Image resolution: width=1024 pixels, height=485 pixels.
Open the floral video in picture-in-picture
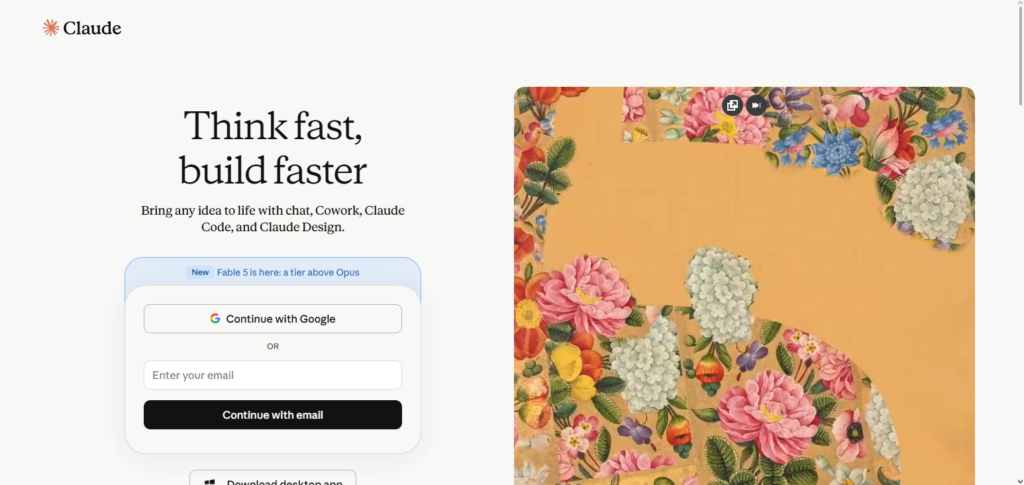pos(733,105)
